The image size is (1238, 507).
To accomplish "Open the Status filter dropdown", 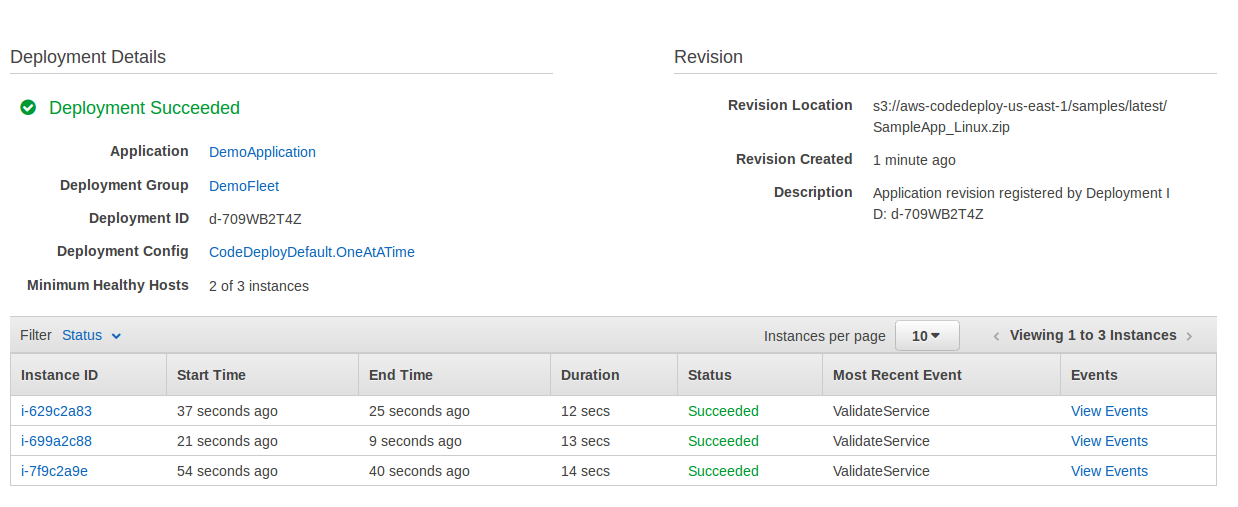I will coord(91,335).
